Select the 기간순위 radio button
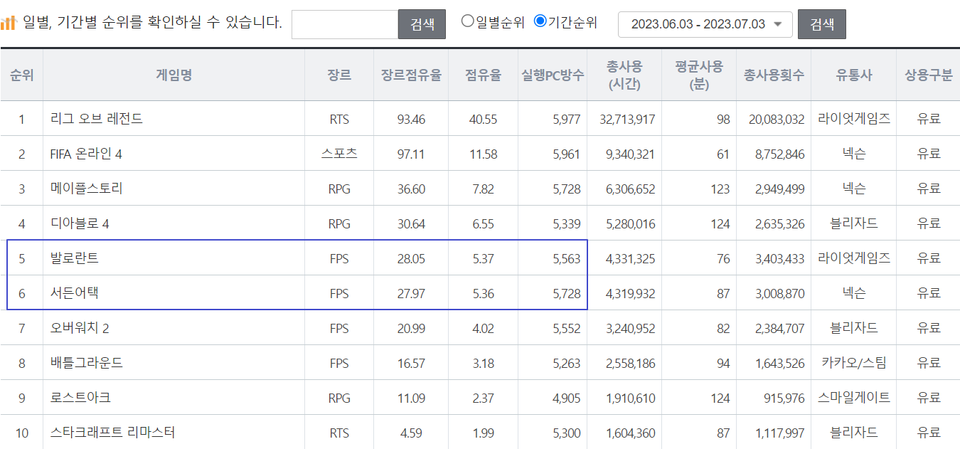This screenshot has width=960, height=449. (540, 22)
